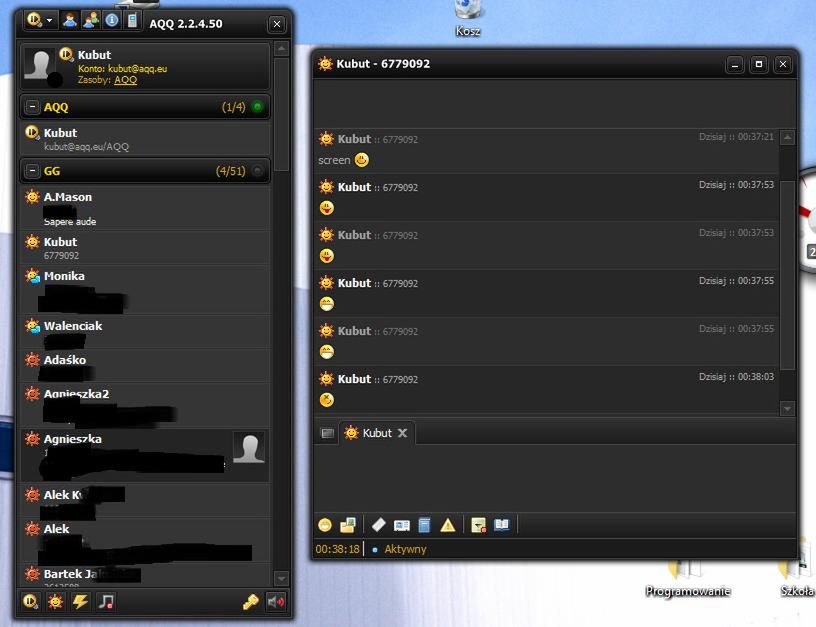Maximize the Kubut chat window
Screen dimensions: 816x627
759,65
